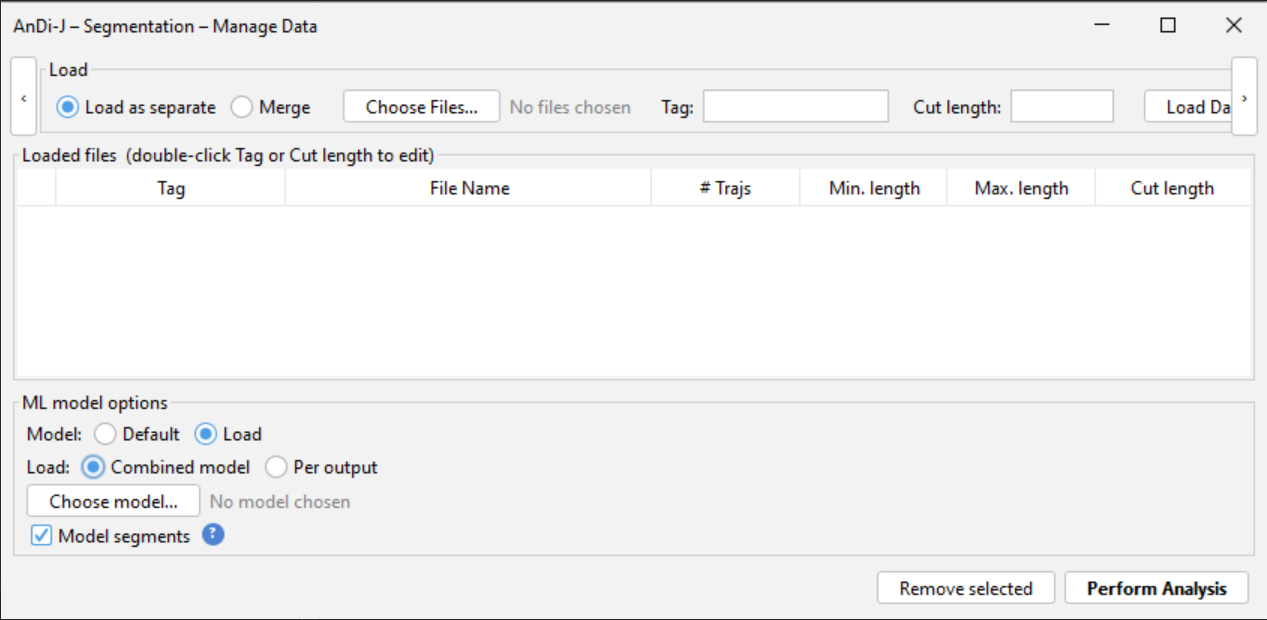Image resolution: width=1267 pixels, height=620 pixels.
Task: Start Perform Analysis
Action: pyautogui.click(x=1157, y=588)
